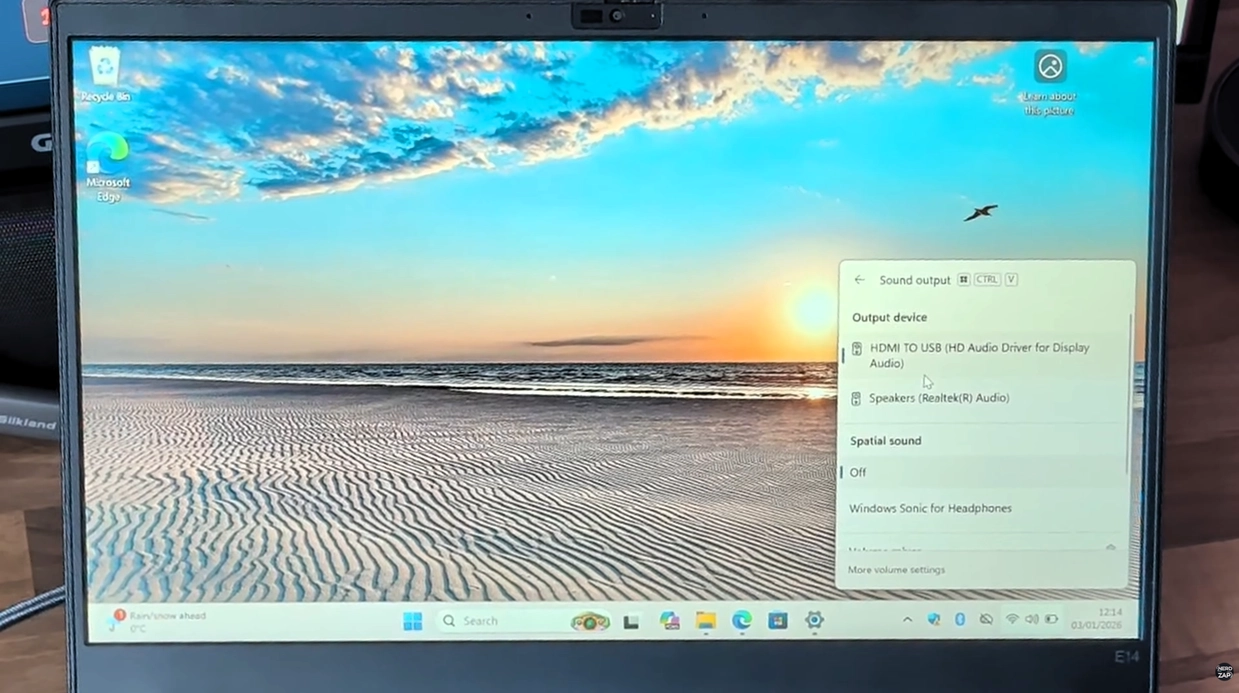Open File Explorer from the taskbar
Screen dimensions: 1239x693
[706, 621]
